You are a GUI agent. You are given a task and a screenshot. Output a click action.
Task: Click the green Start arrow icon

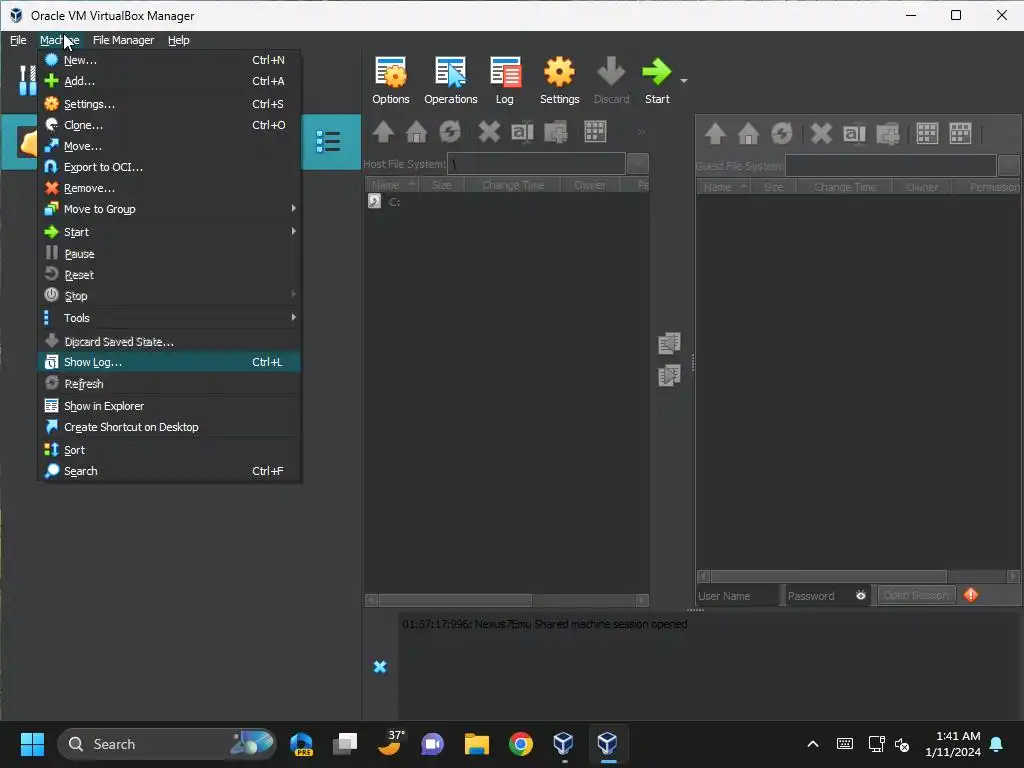[656, 72]
